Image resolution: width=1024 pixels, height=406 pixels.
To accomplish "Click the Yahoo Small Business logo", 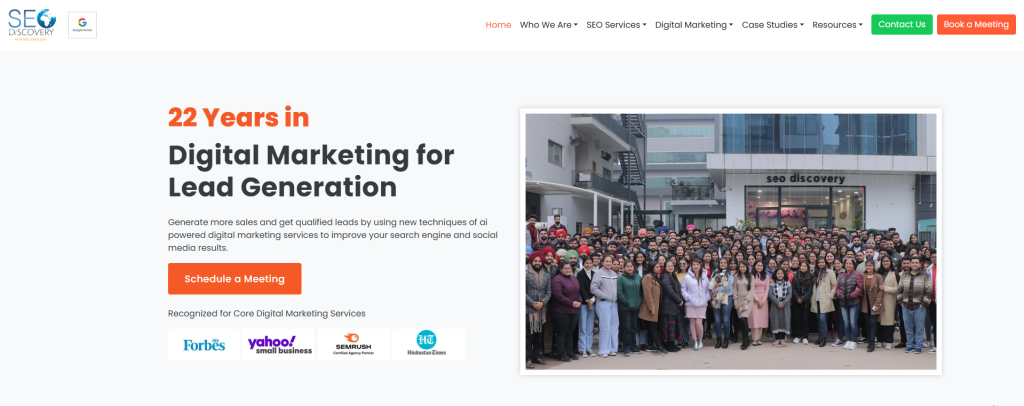I will 280,345.
